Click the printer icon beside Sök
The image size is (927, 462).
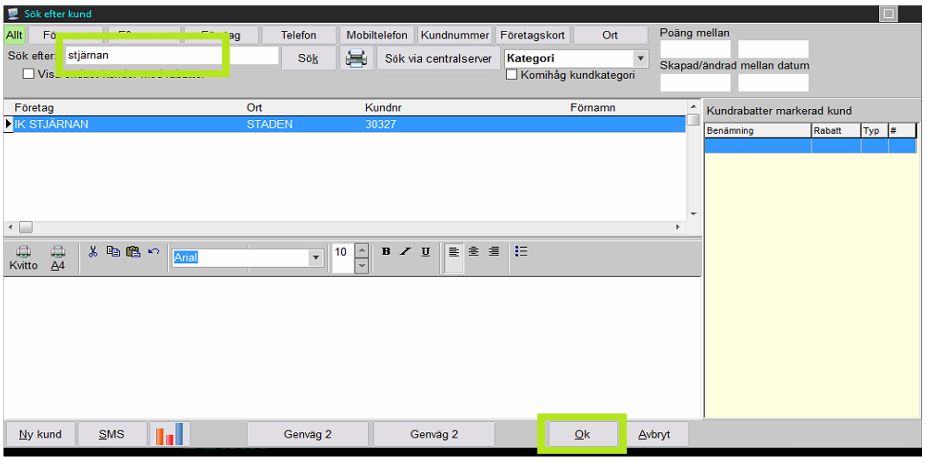pos(356,58)
